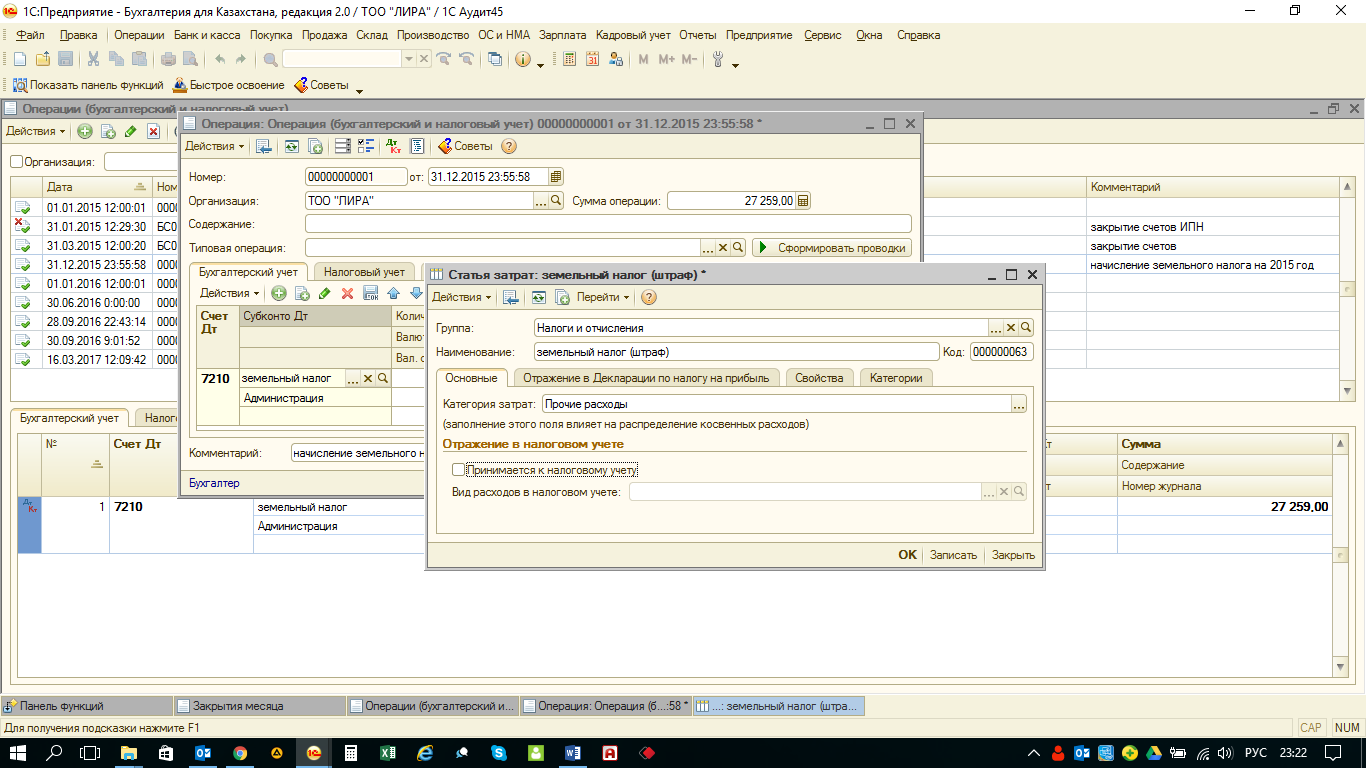Open the Зарплата menu
Viewport: 1366px width, 768px height.
coord(563,35)
